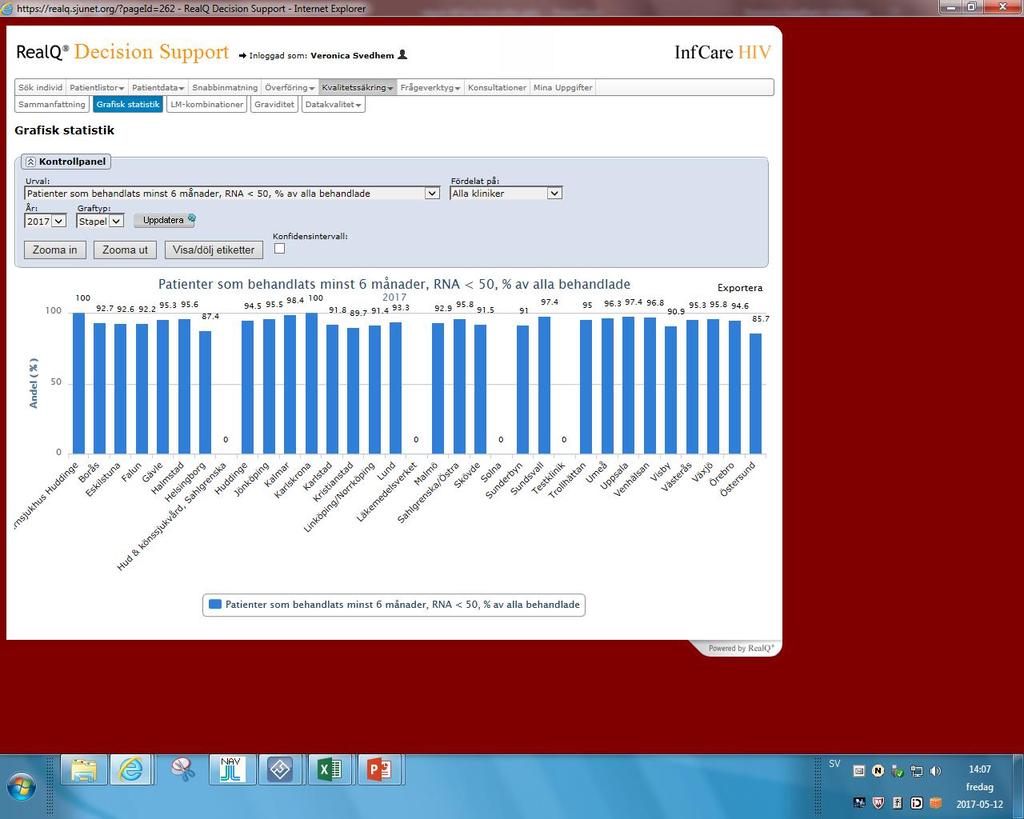Click the Exportera link
The image size is (1024, 819).
point(739,287)
